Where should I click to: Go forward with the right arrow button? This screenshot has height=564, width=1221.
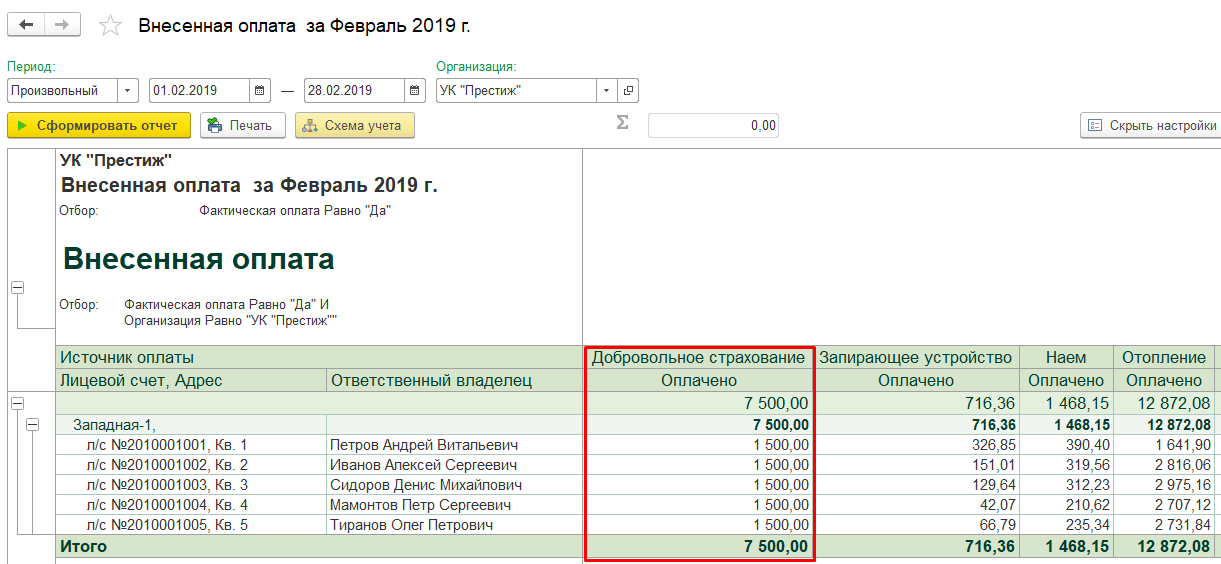(63, 25)
